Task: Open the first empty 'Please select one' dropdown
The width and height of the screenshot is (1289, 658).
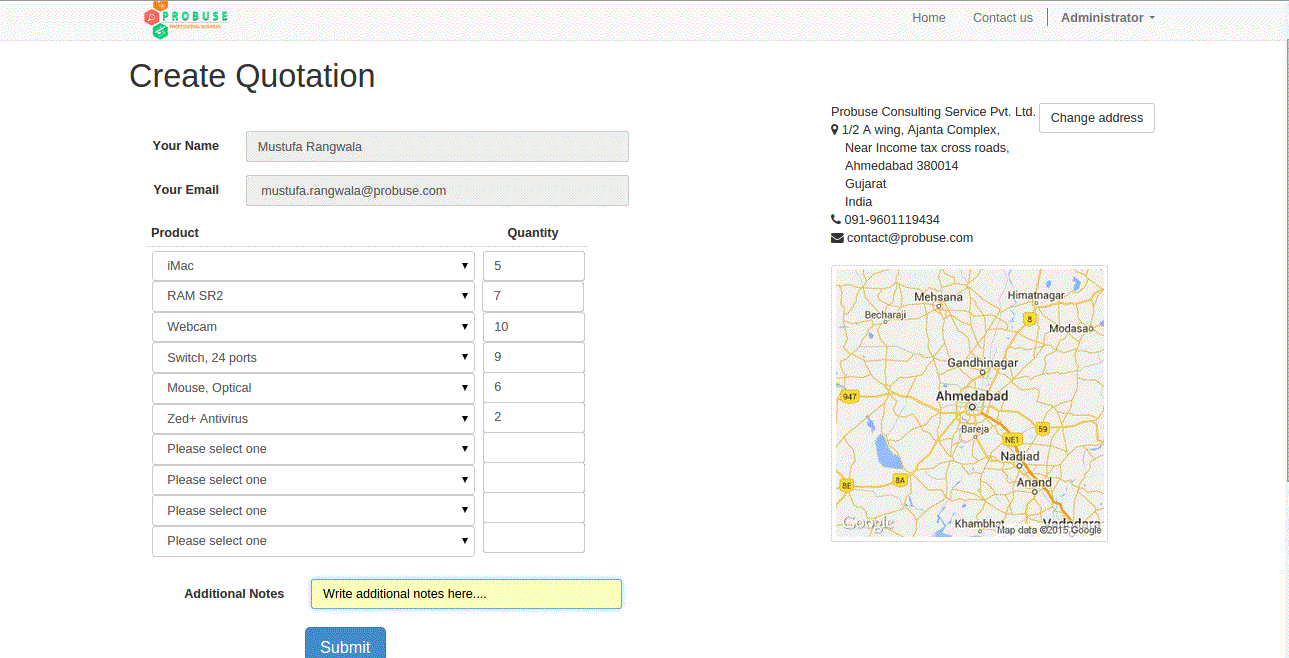Action: tap(313, 449)
